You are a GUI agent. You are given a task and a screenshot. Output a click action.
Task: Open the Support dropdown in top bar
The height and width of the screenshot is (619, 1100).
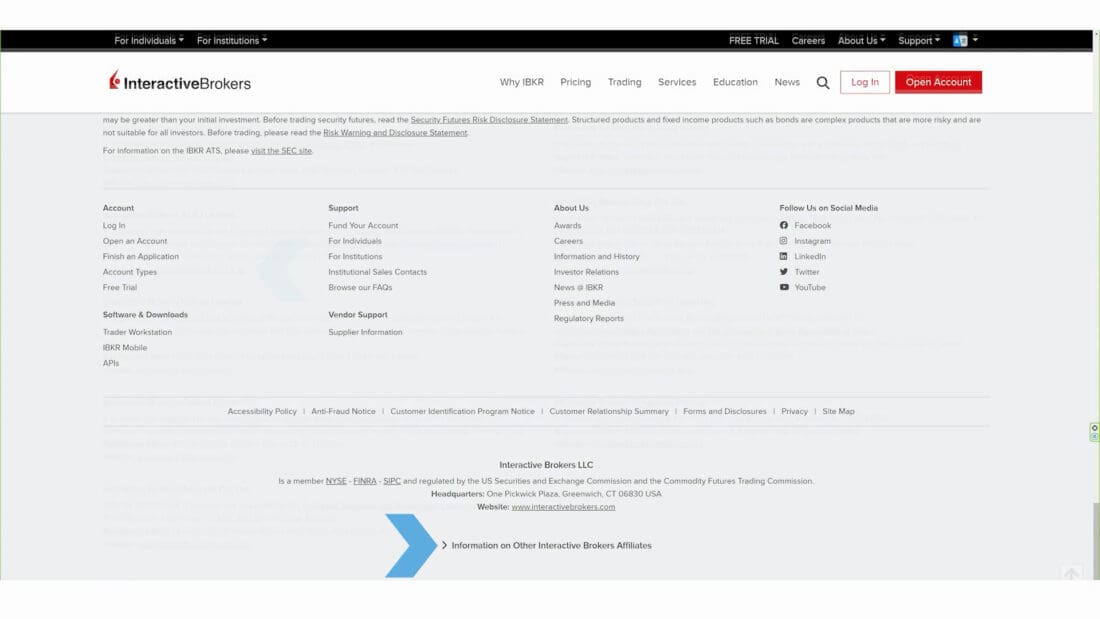tap(918, 41)
